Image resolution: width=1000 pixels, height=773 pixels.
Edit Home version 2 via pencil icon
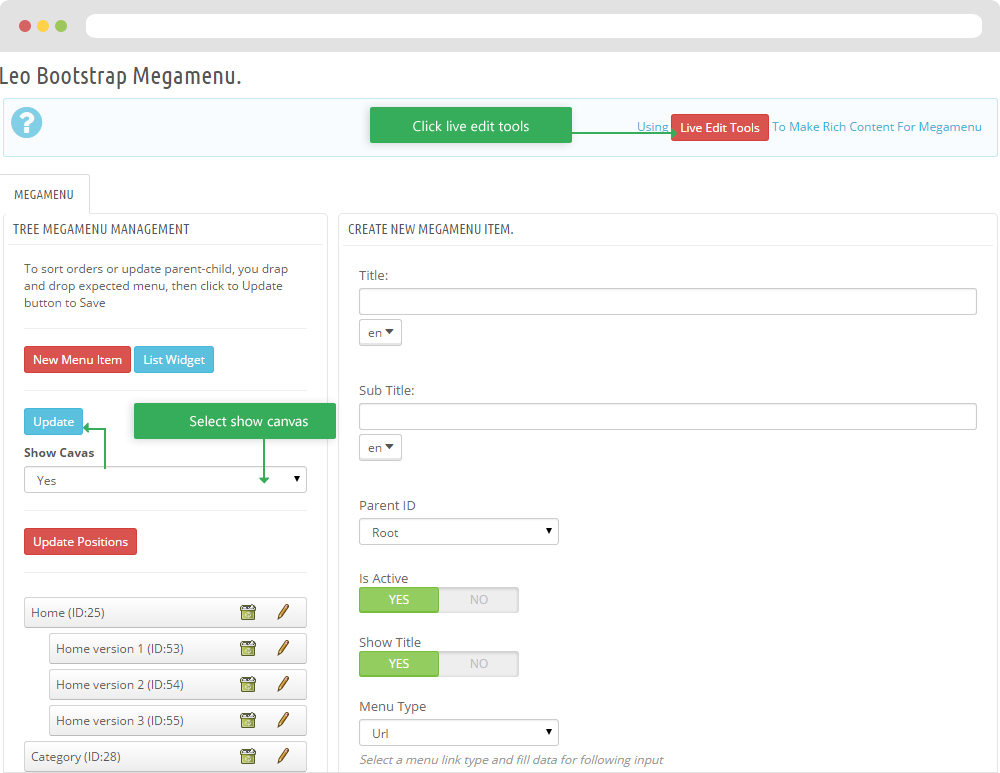[x=283, y=684]
